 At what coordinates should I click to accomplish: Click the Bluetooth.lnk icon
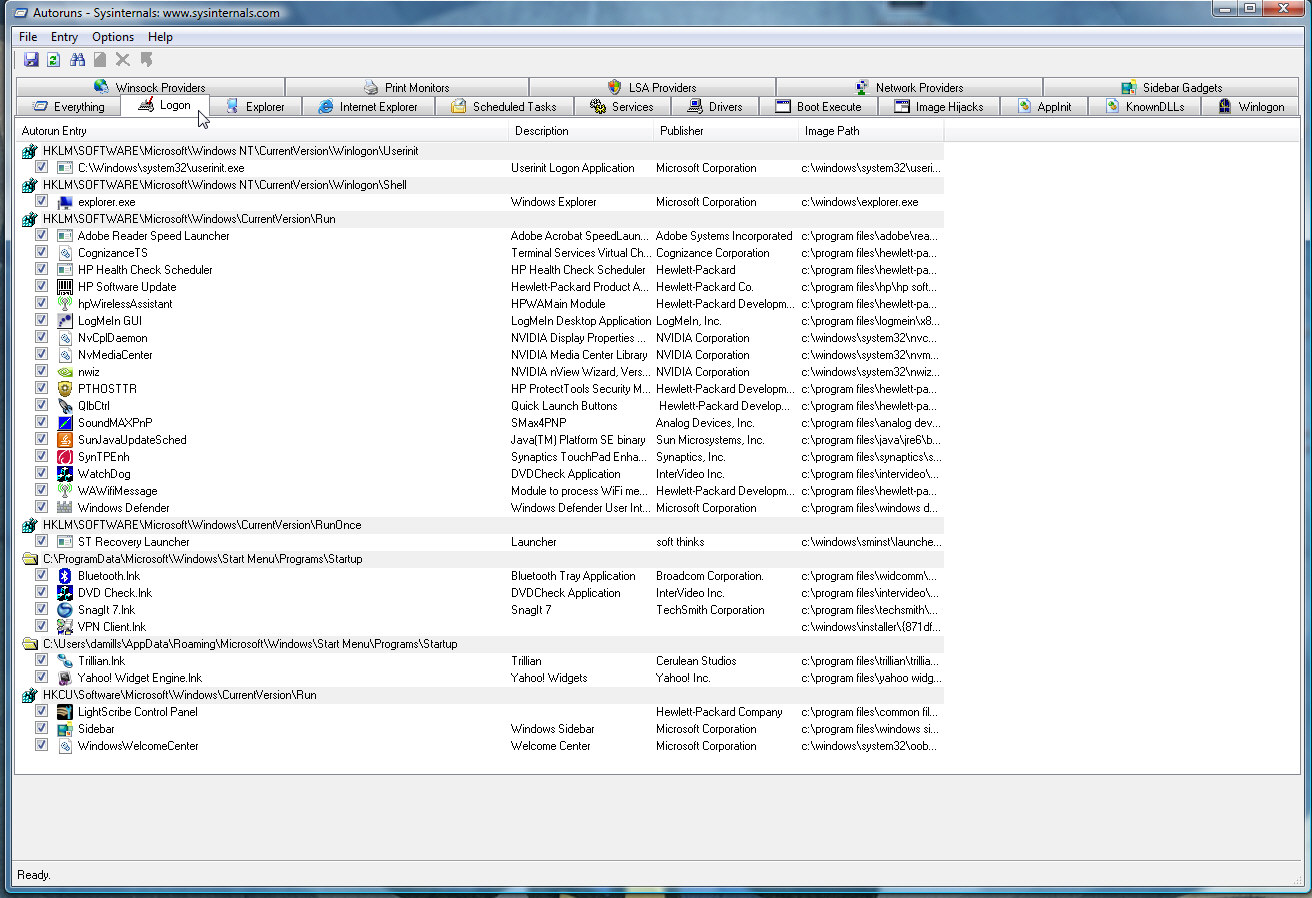coord(65,576)
